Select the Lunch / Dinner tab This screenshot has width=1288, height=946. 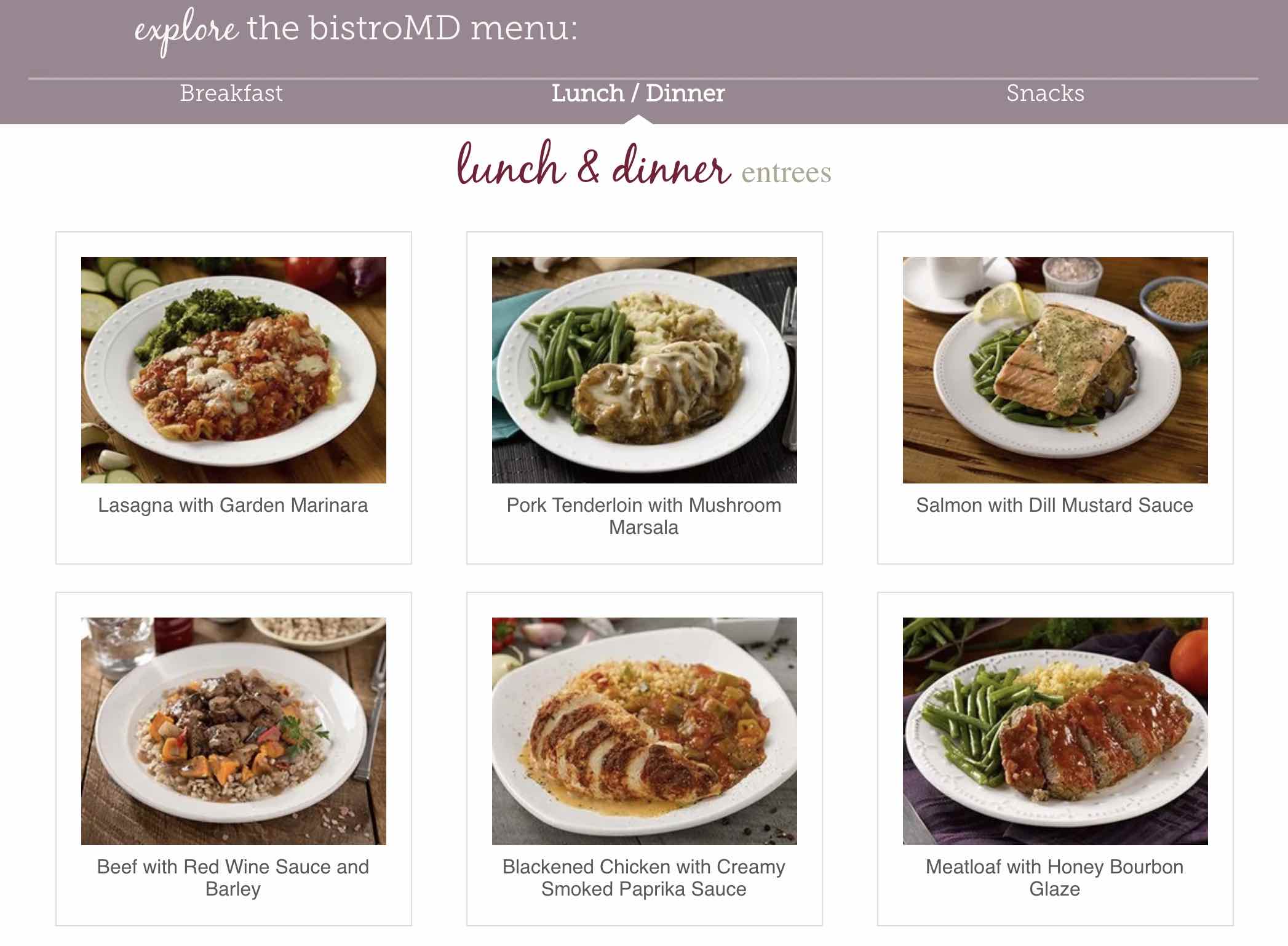(638, 93)
